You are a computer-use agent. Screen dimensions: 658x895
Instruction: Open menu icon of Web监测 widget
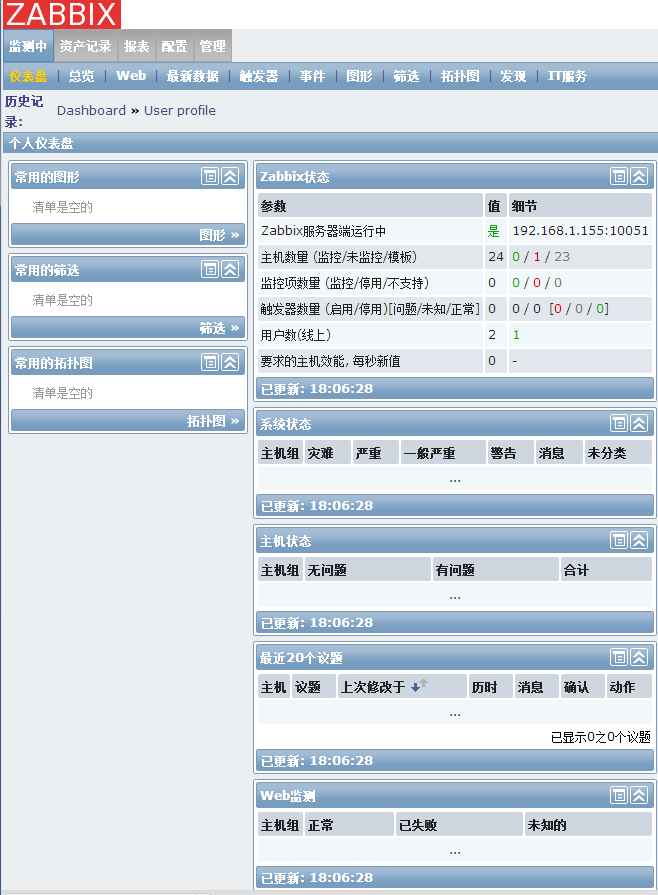[x=619, y=795]
